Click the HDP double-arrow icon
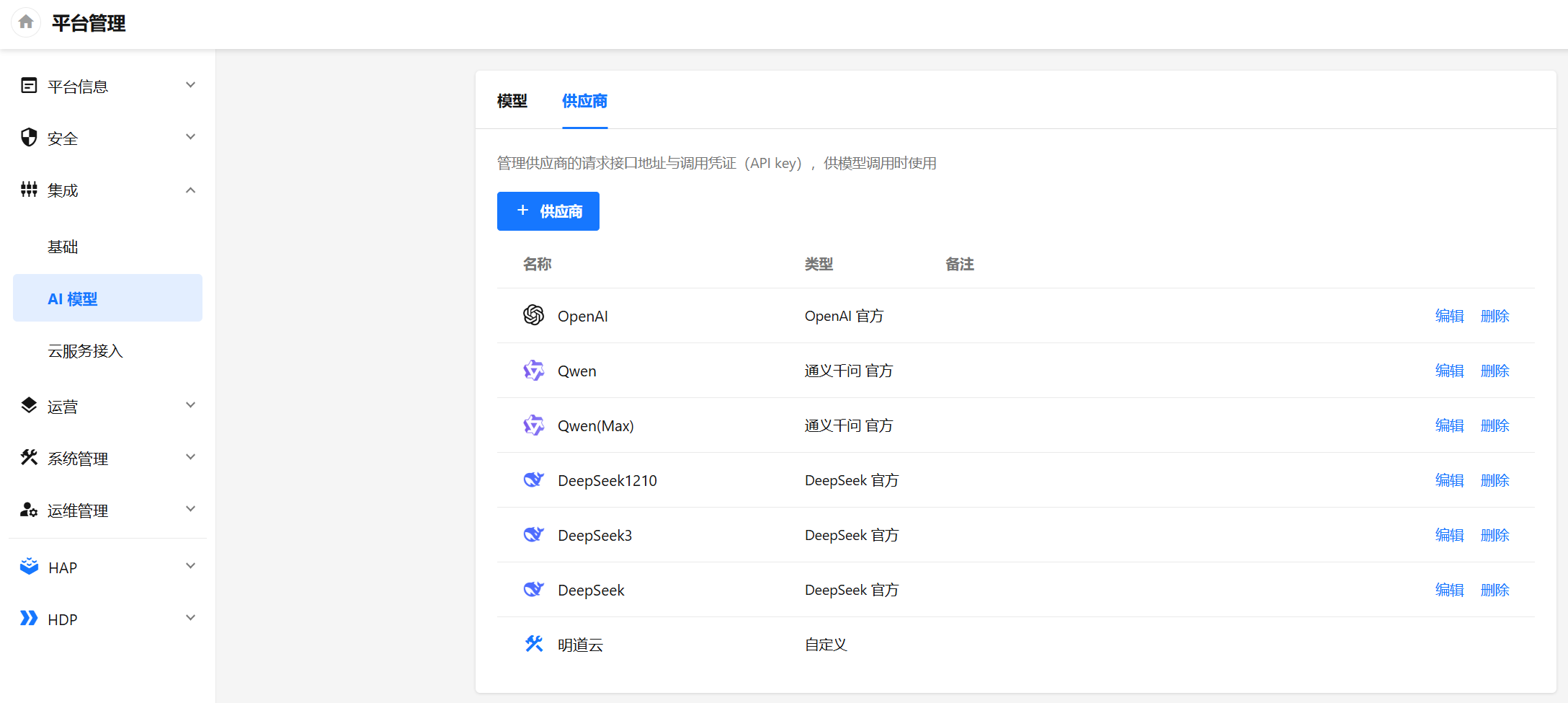 point(29,618)
